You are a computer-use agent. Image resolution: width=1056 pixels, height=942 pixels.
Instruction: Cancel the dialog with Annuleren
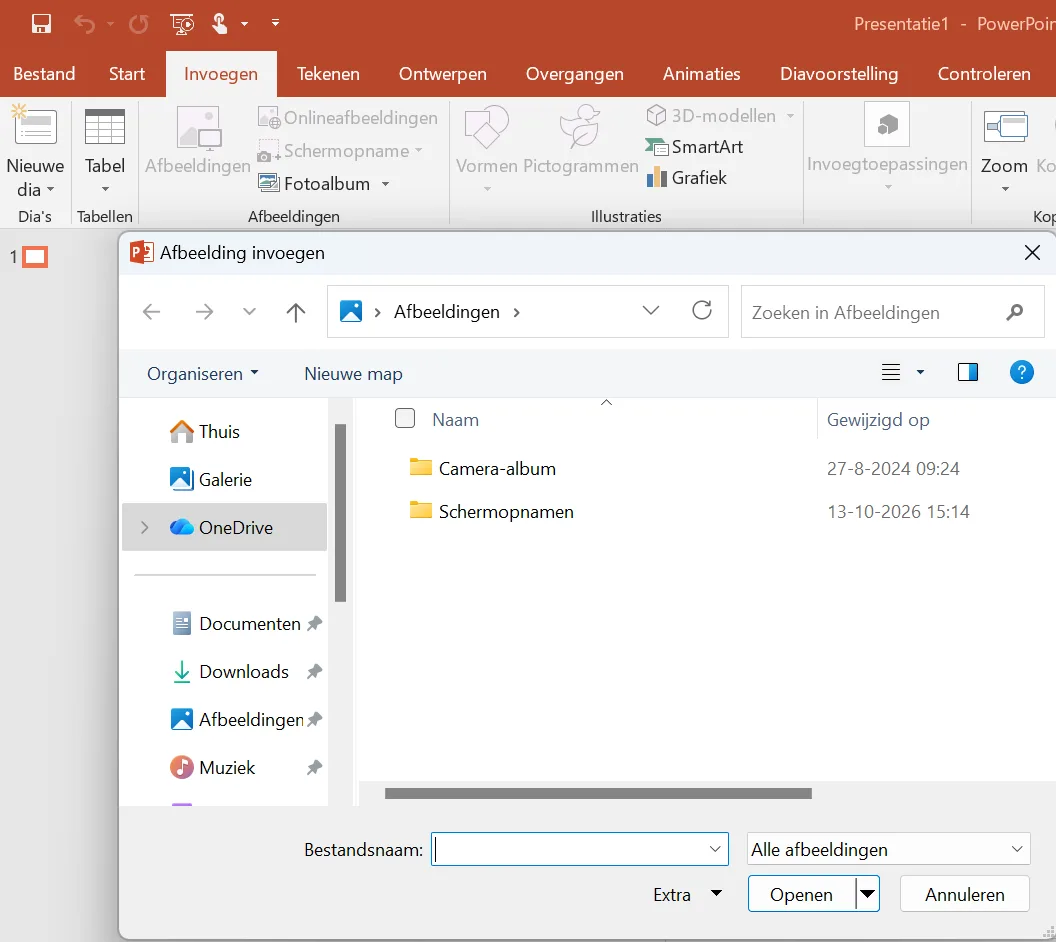(x=964, y=894)
